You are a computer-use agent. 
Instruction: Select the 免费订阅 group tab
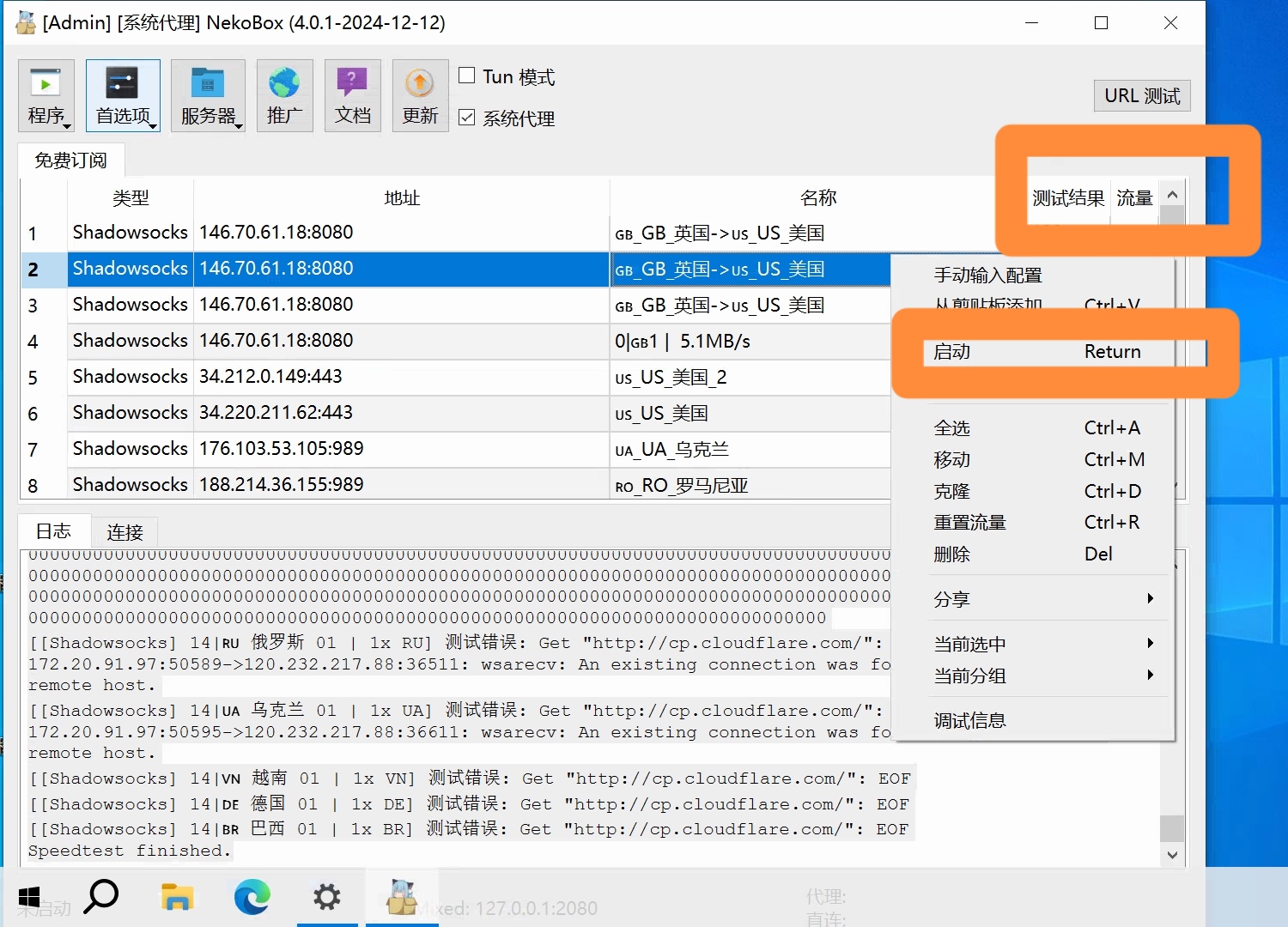[x=71, y=161]
